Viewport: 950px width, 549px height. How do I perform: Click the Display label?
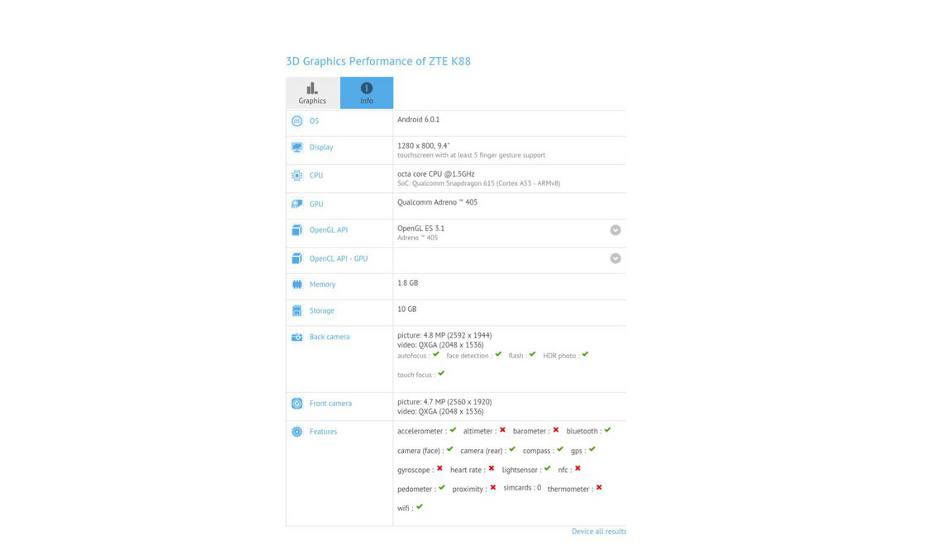pos(321,147)
